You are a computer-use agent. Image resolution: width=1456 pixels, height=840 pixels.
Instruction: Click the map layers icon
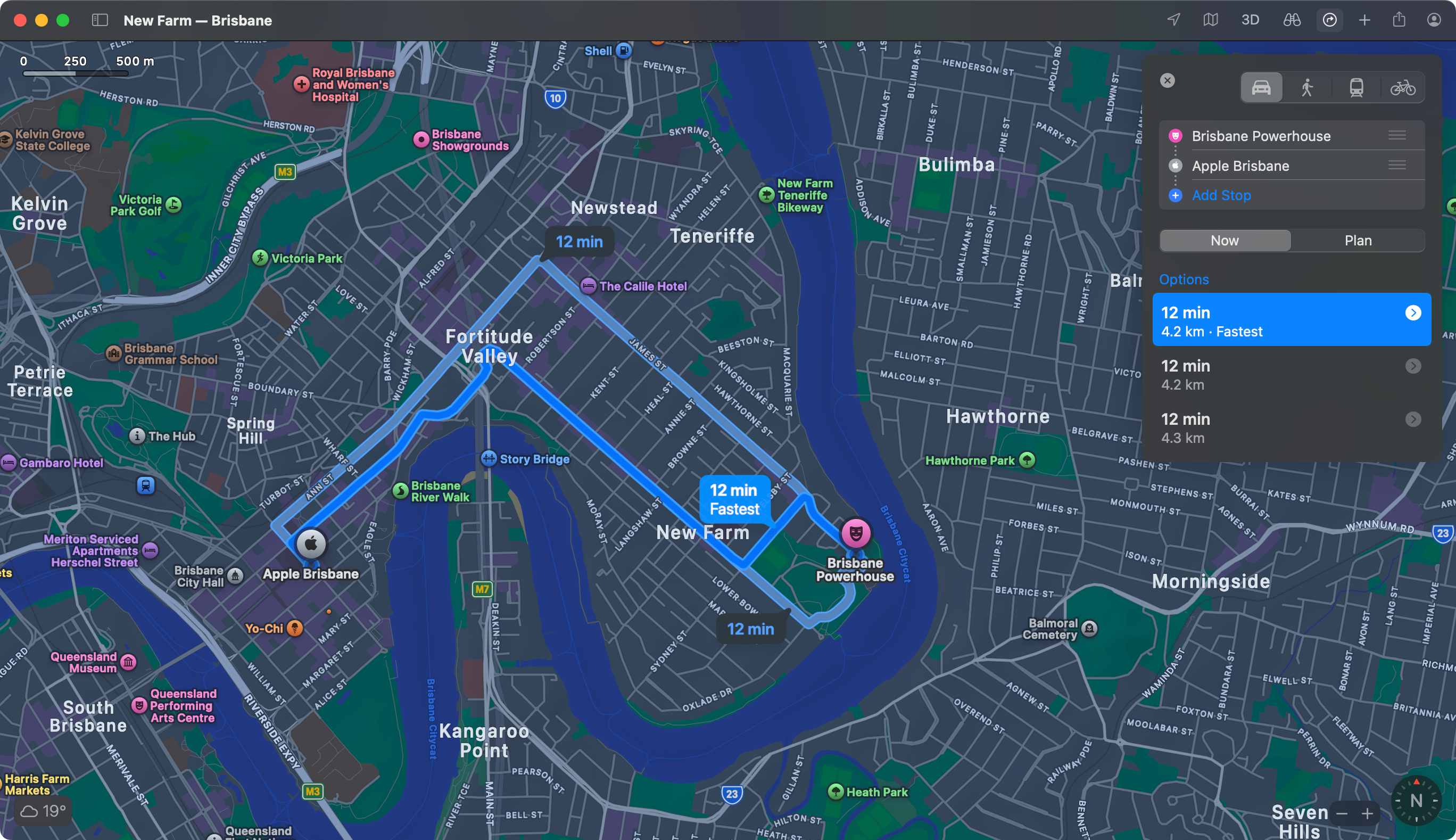[x=1211, y=18]
